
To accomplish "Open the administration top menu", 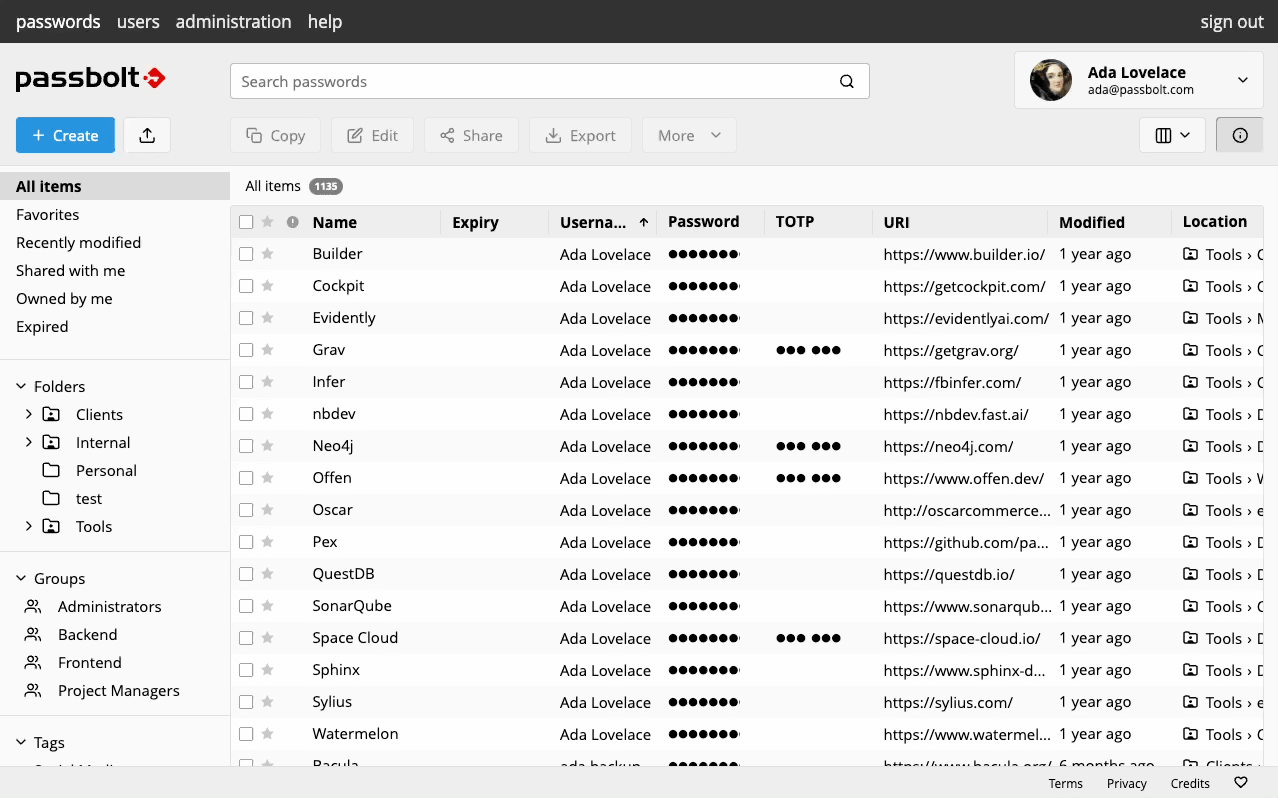I will click(x=233, y=21).
